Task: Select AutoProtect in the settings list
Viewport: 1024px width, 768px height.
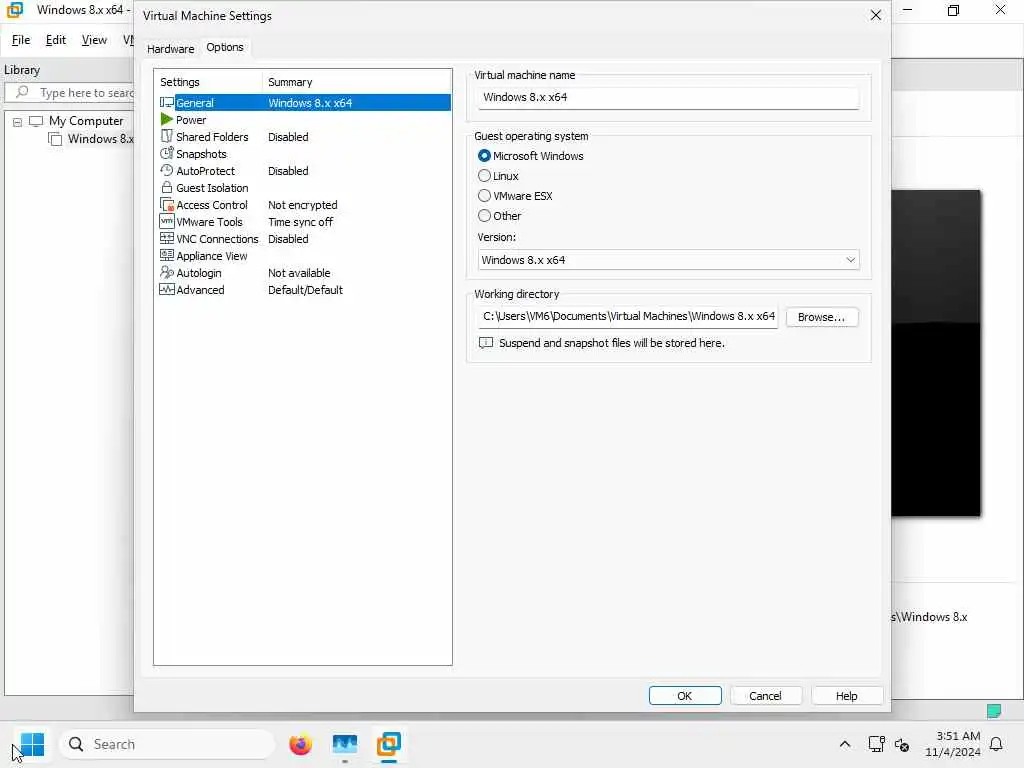Action: coord(302,171)
